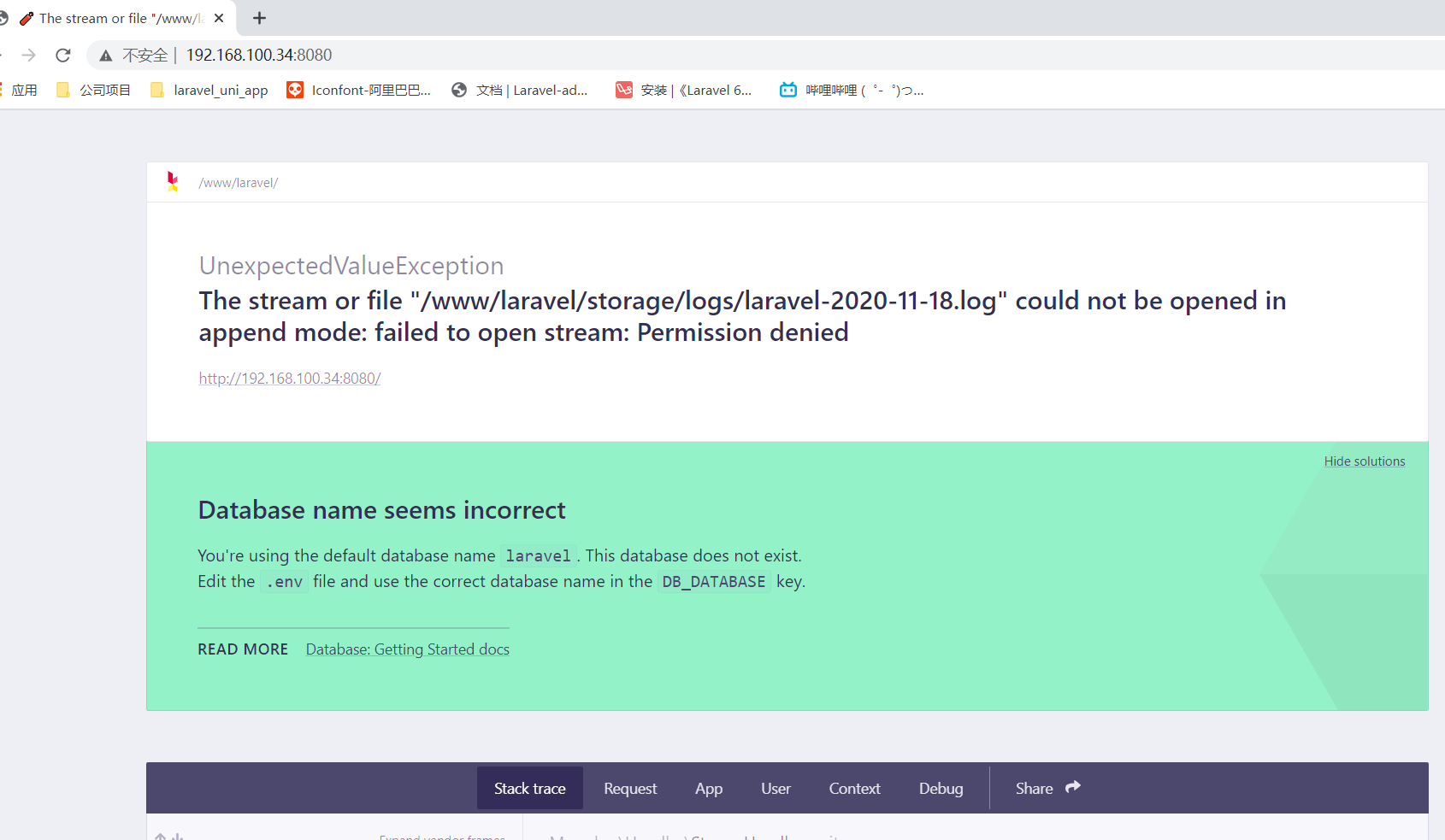Click the Share arrow icon
1445x840 pixels.
point(1073,787)
